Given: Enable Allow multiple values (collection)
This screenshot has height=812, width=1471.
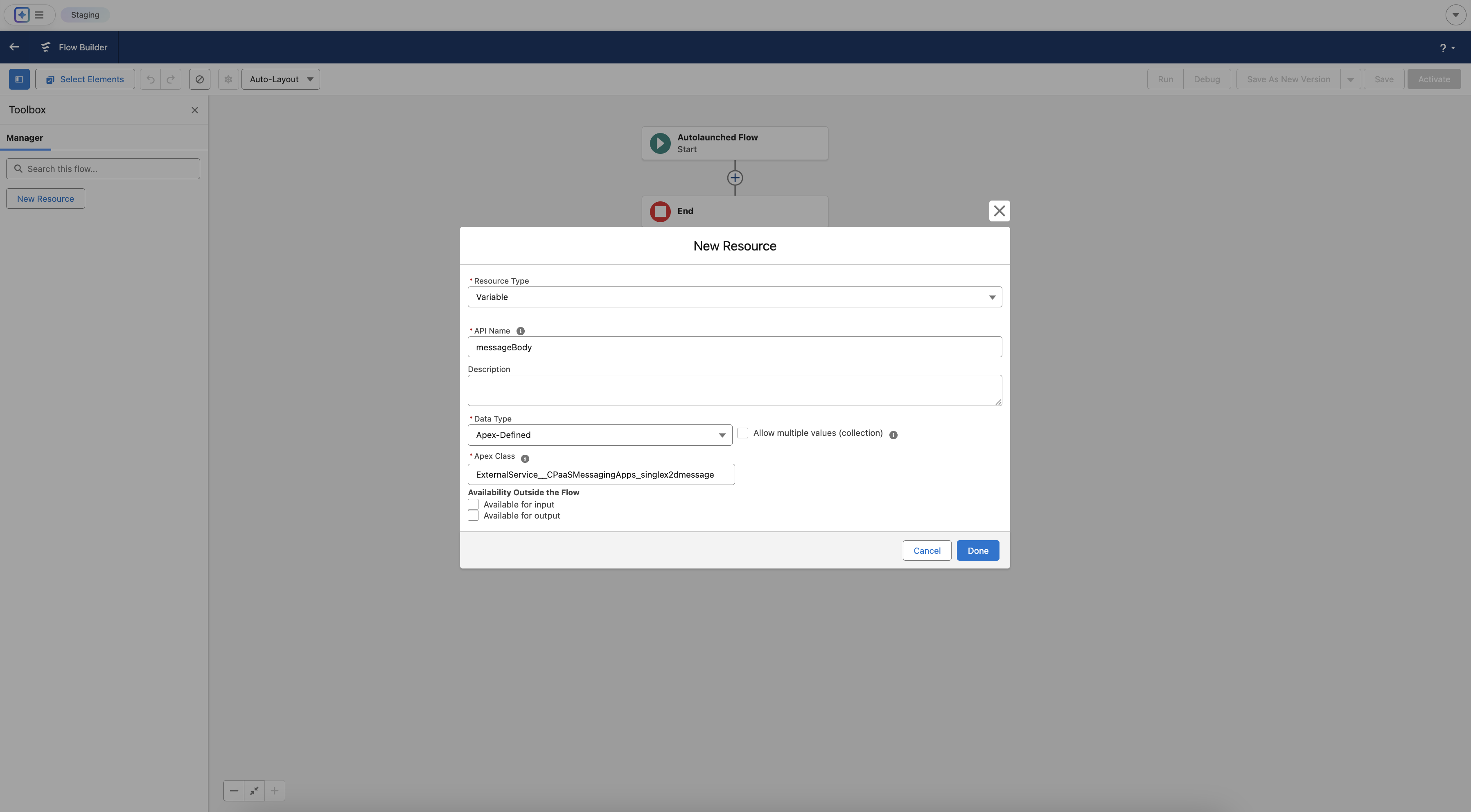Looking at the screenshot, I should 743,433.
